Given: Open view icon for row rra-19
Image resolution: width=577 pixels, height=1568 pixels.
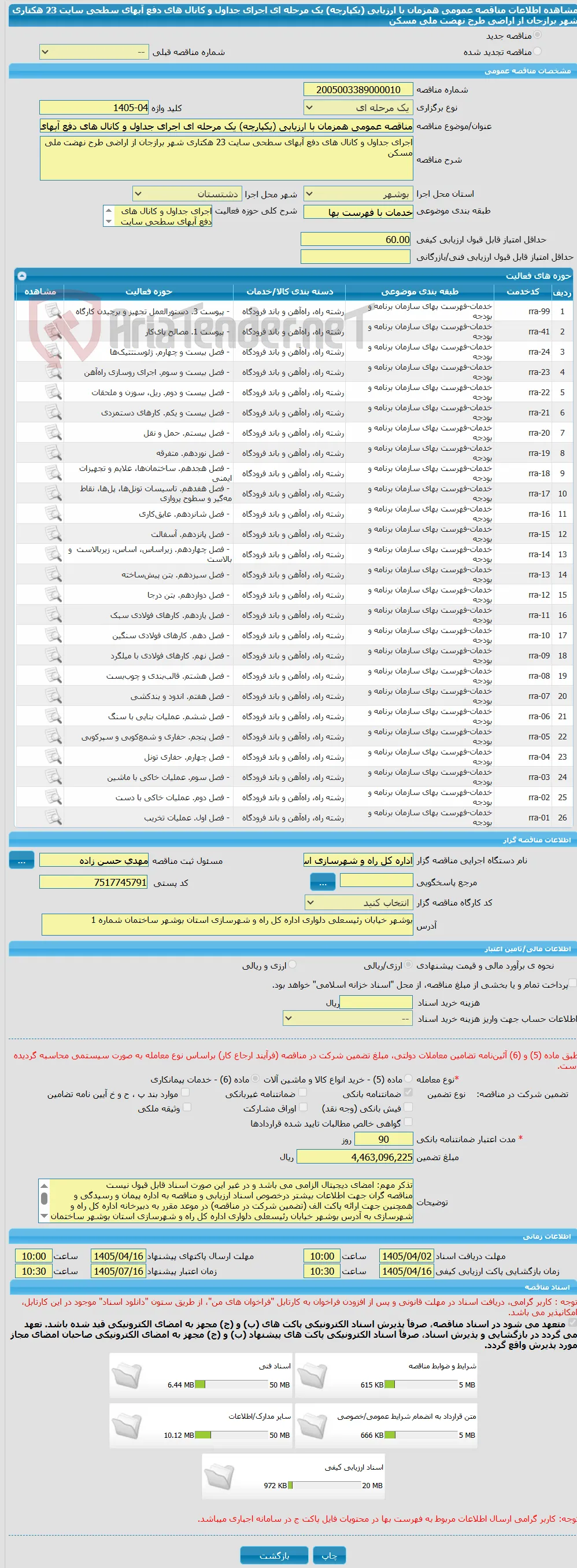Looking at the screenshot, I should pyautogui.click(x=54, y=453).
